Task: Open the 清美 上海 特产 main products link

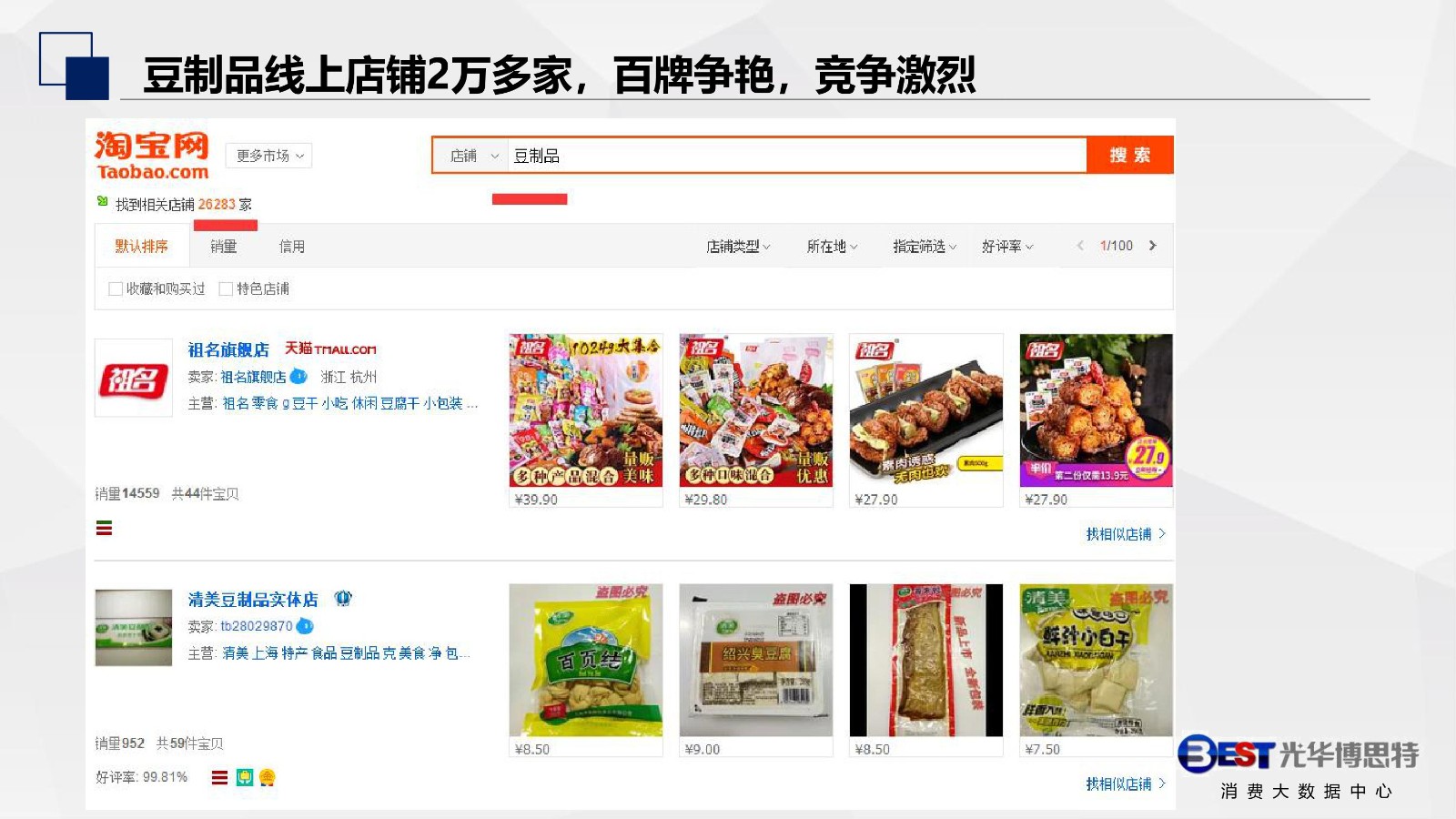Action: click(345, 653)
